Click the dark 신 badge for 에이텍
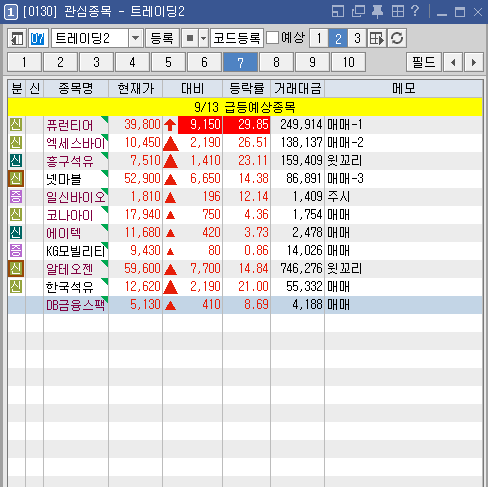 [x=16, y=233]
